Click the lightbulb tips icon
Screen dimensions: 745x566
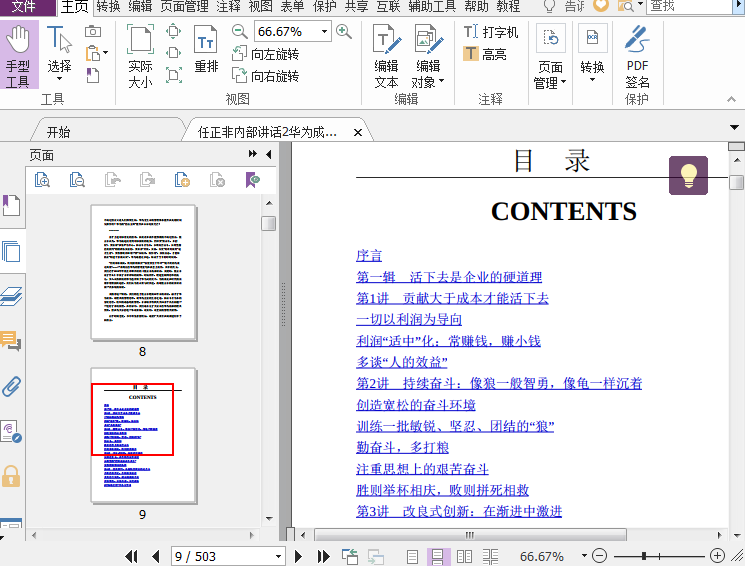(x=688, y=175)
